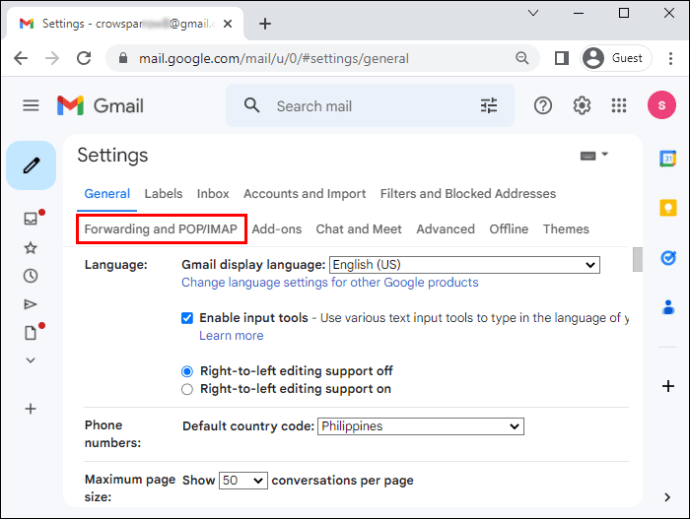690x519 pixels.
Task: Open conversations per page dropdown
Action: [x=243, y=480]
